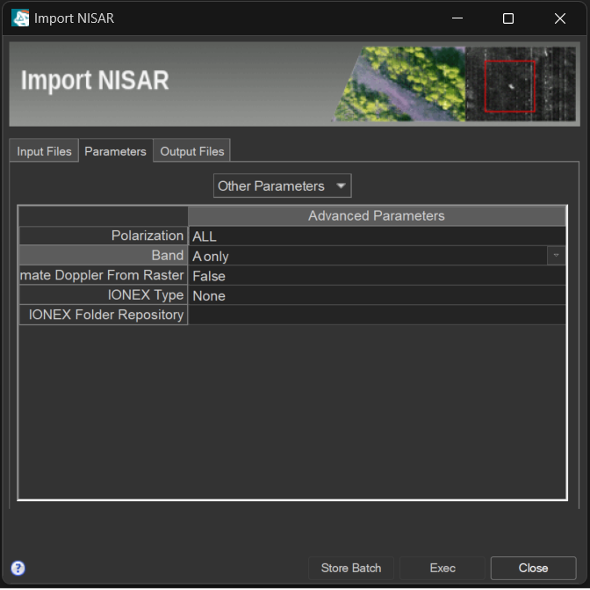Click the IONEX Type row label

[103, 295]
